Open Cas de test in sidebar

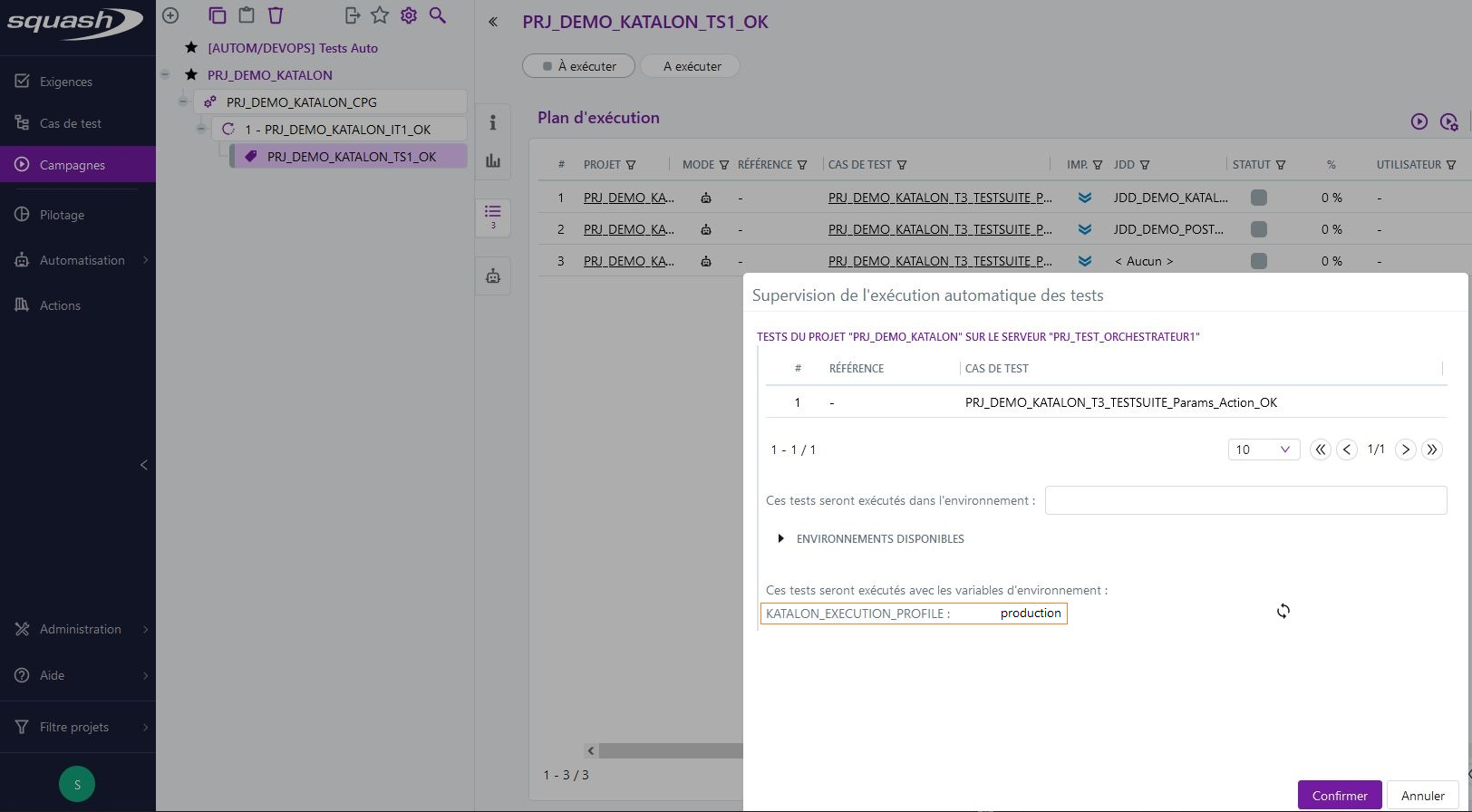pos(70,123)
